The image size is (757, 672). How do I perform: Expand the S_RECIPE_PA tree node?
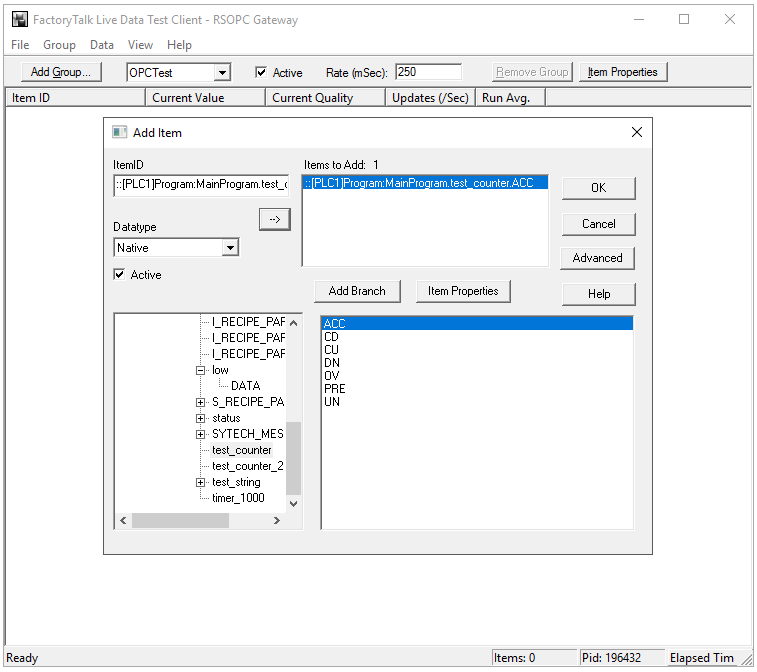pos(200,402)
